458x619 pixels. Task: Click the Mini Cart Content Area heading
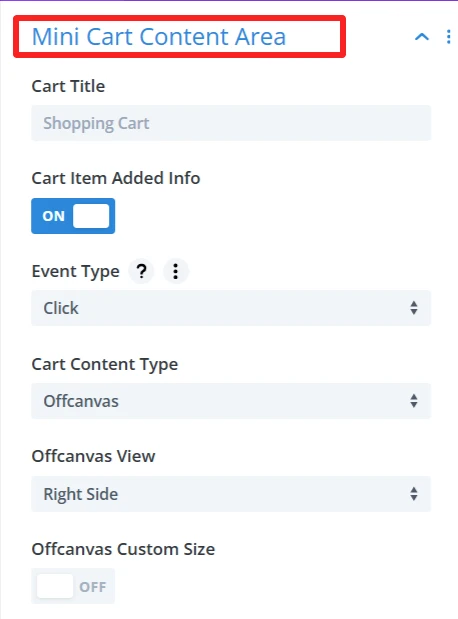coord(159,37)
